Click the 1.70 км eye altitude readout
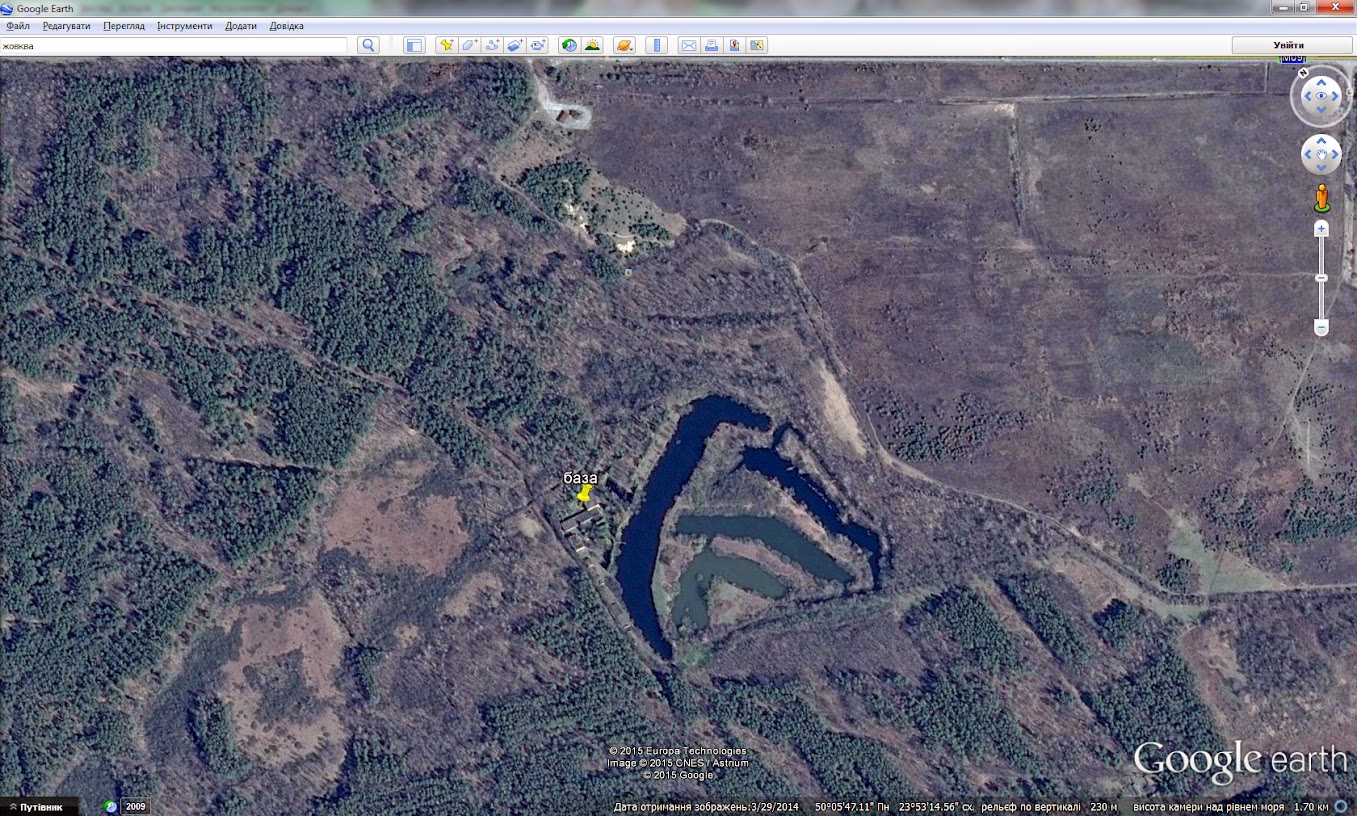The image size is (1357, 816). (1311, 807)
